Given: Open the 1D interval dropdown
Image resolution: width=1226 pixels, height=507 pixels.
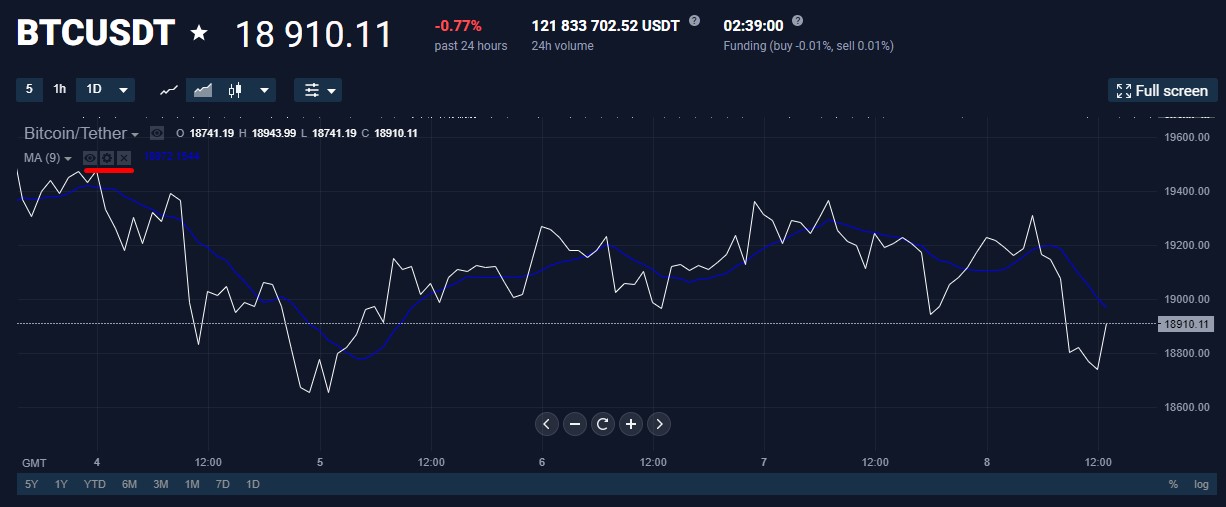Looking at the screenshot, I should point(106,90).
